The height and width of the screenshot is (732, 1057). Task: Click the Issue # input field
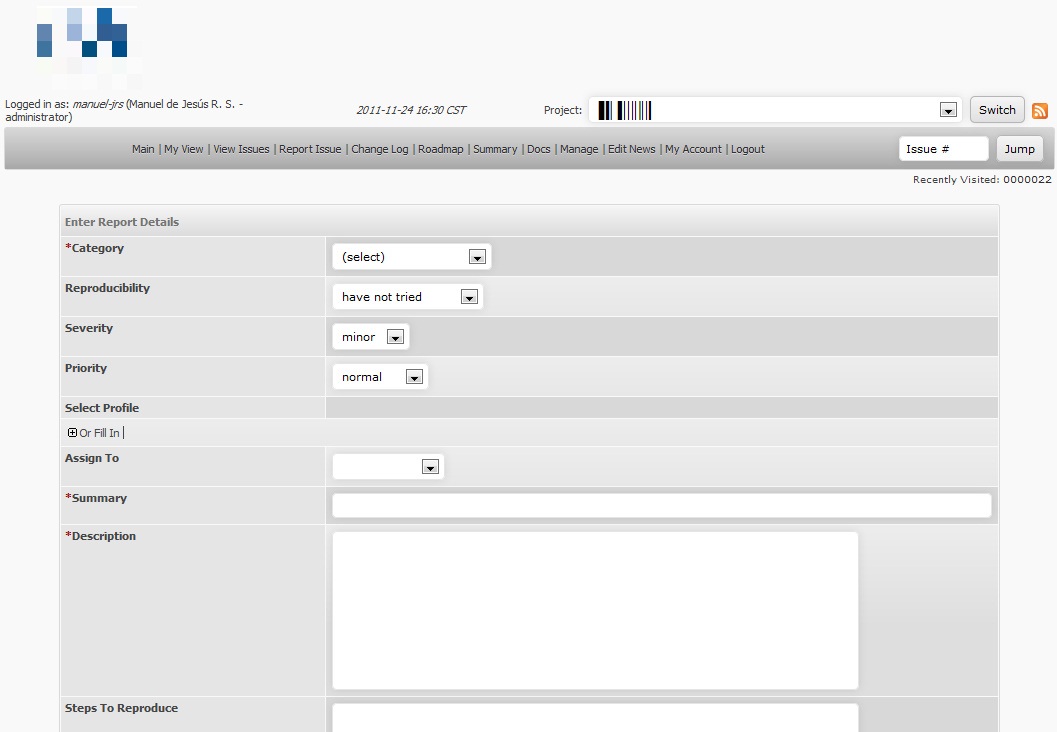[942, 149]
